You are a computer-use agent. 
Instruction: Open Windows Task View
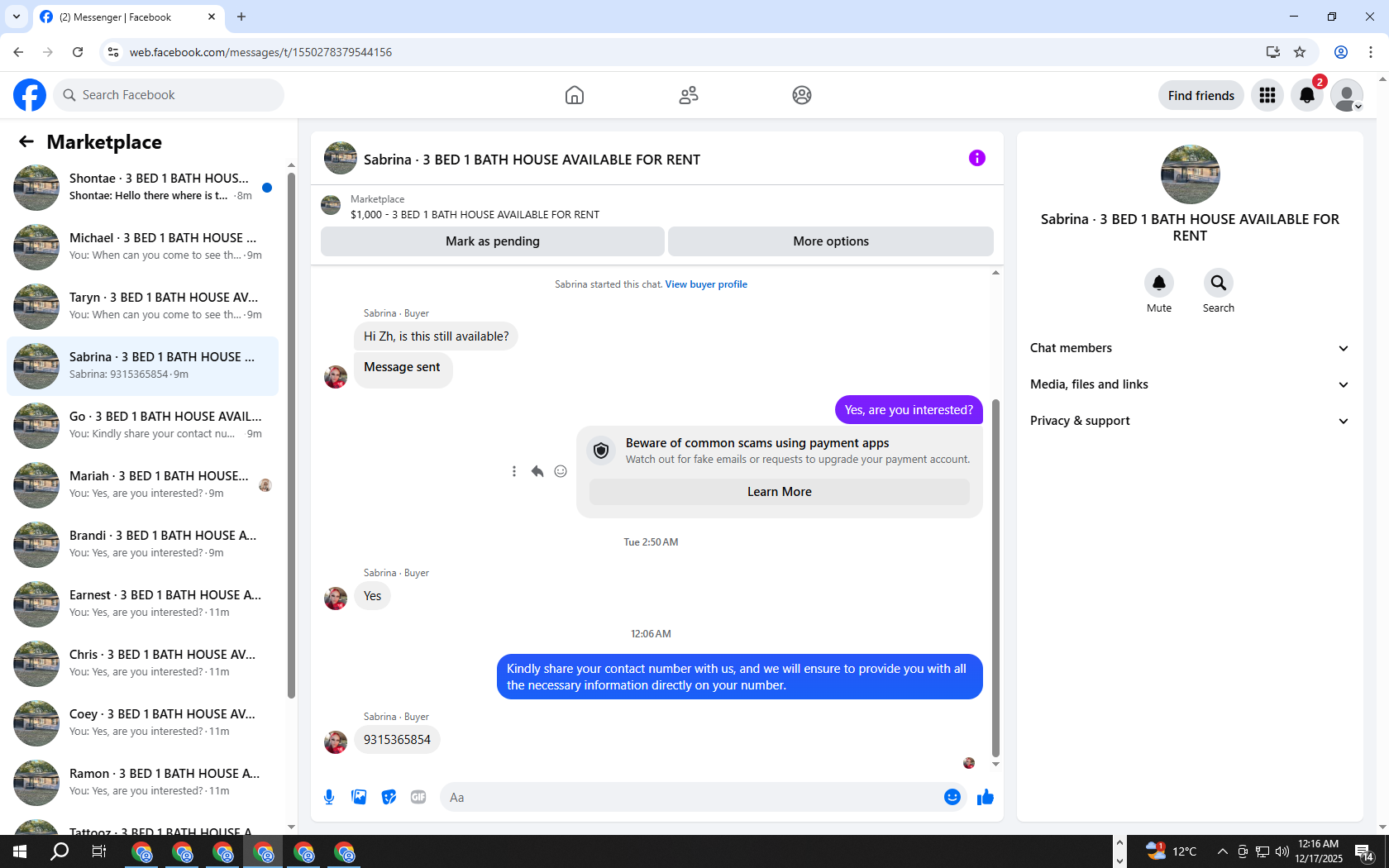pyautogui.click(x=99, y=851)
